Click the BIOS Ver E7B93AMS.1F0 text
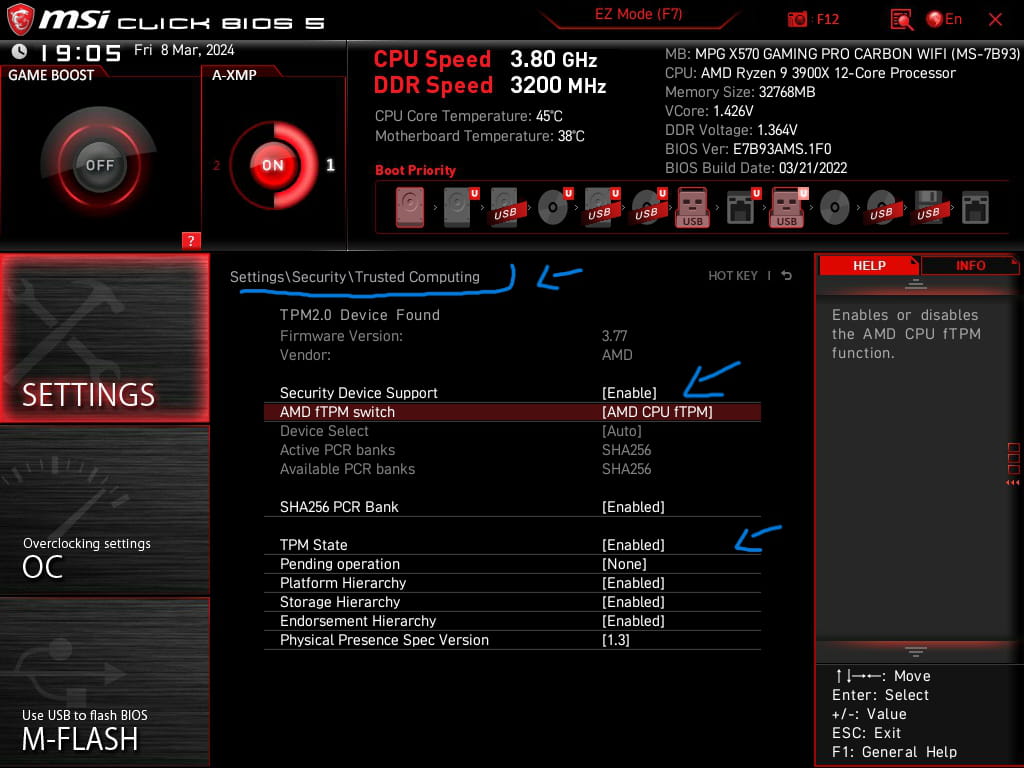The height and width of the screenshot is (768, 1024). tap(748, 149)
